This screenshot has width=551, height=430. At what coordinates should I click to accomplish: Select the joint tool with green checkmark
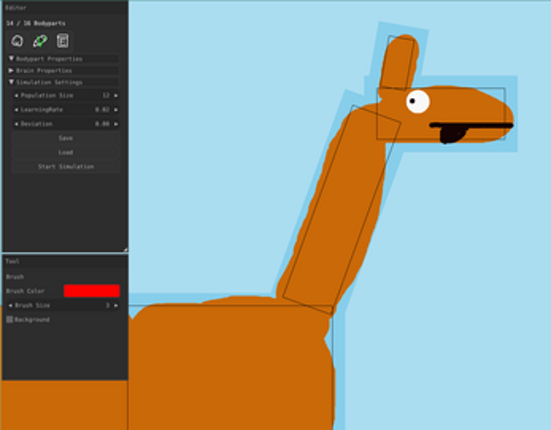coord(40,41)
